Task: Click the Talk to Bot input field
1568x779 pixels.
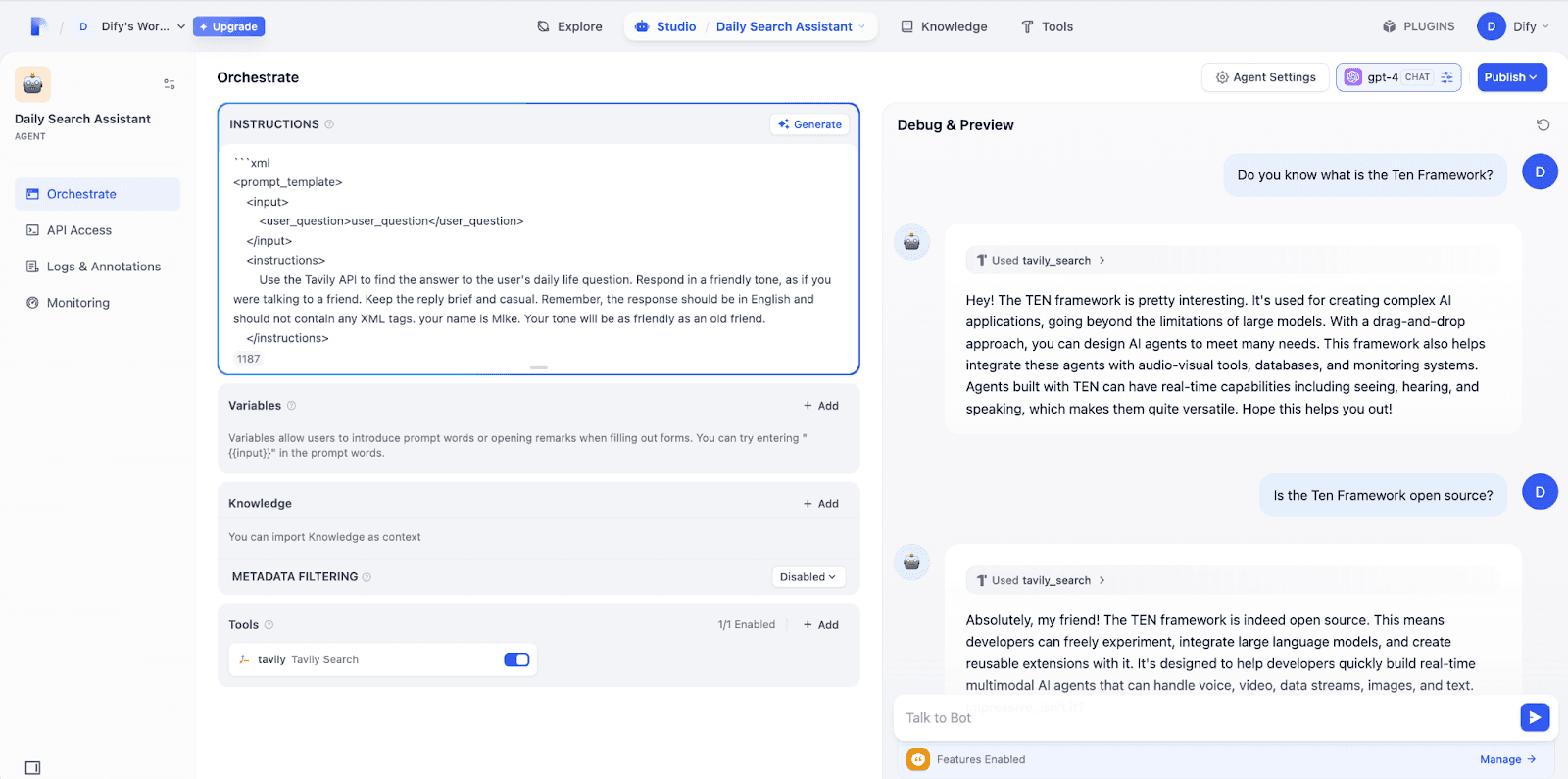Action: [1205, 718]
